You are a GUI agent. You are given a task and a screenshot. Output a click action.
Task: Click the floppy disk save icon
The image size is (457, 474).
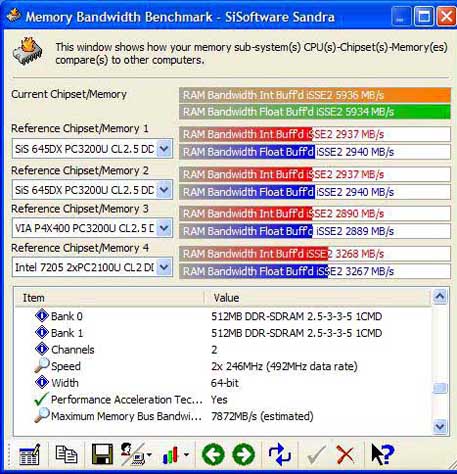[x=102, y=454]
